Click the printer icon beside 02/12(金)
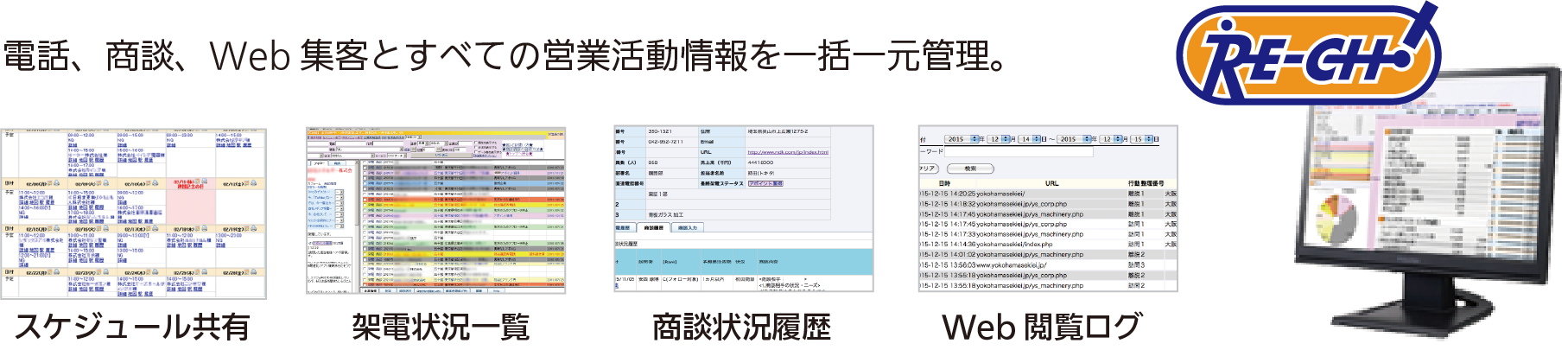The width and height of the screenshot is (1568, 350). click(255, 184)
